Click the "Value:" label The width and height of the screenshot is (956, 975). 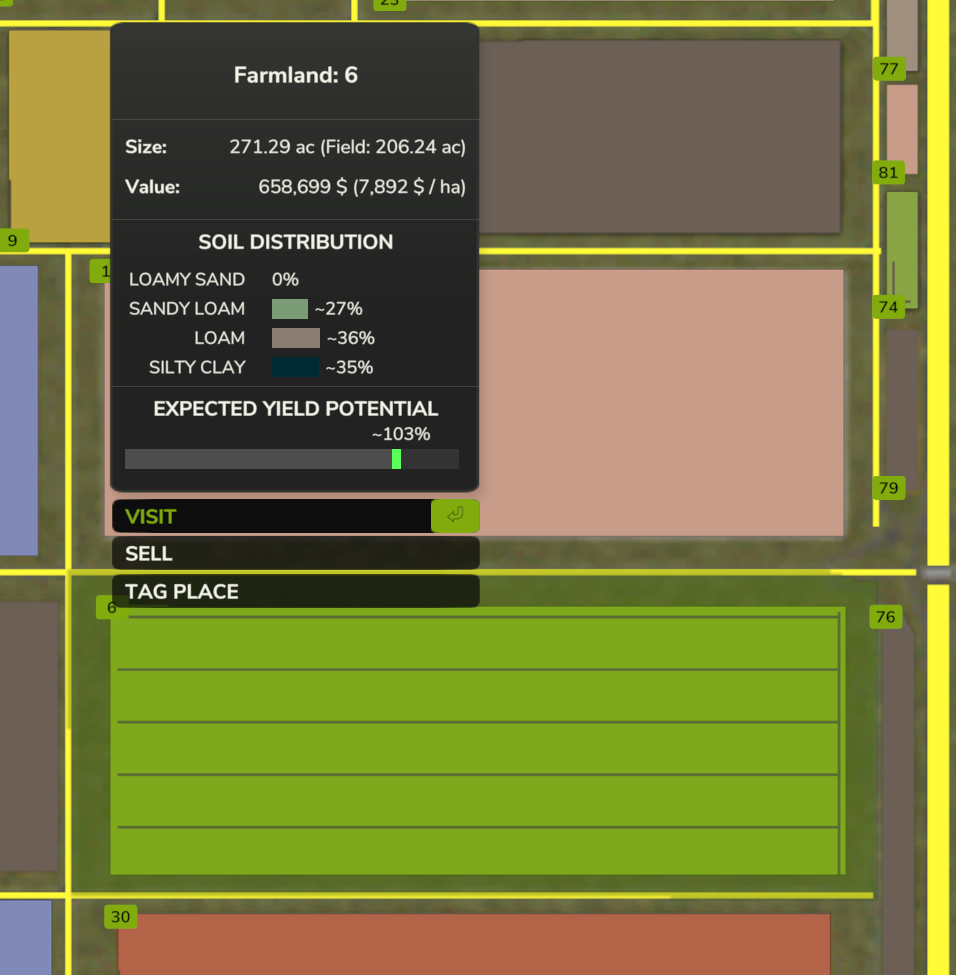(152, 187)
